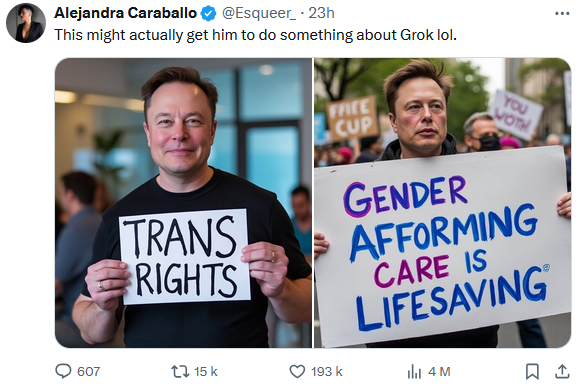Open view analytics bar chart icon
The height and width of the screenshot is (386, 583).
pyautogui.click(x=414, y=371)
